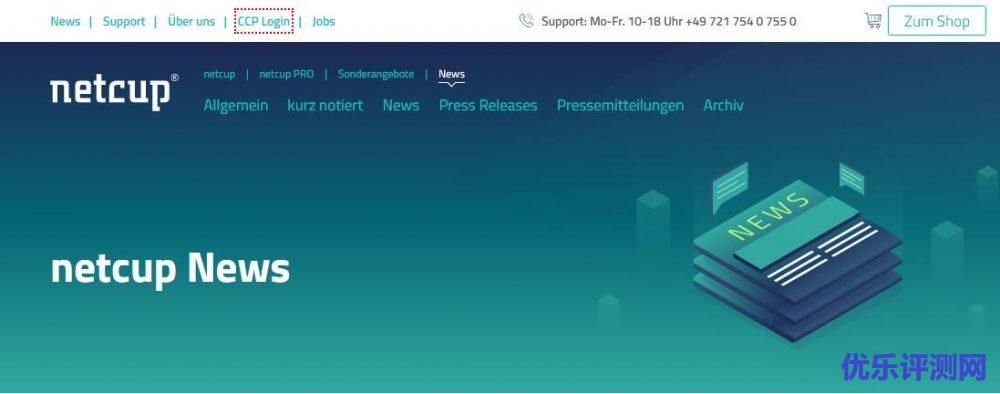
Task: Open the News category in main navigation
Action: 401,105
